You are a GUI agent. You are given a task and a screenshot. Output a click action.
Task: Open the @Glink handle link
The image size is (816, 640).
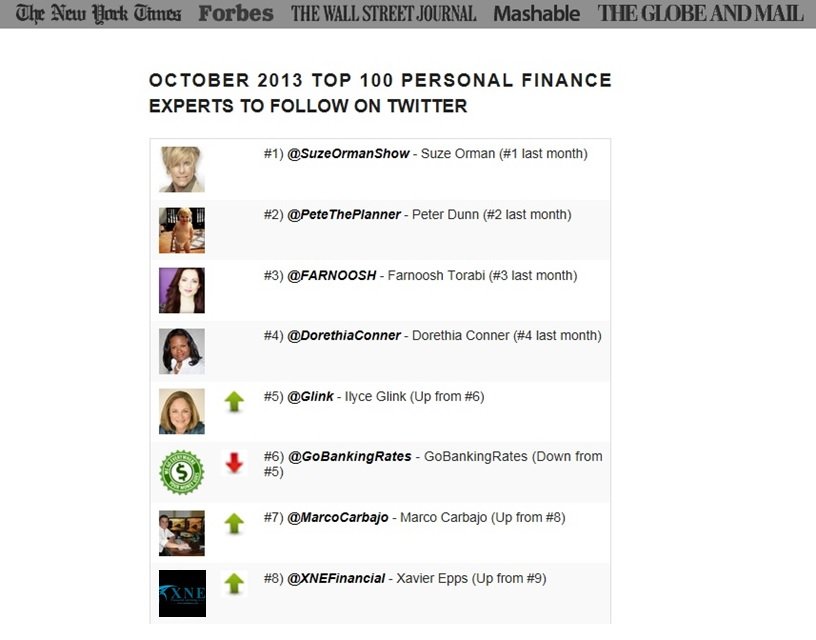coord(310,396)
